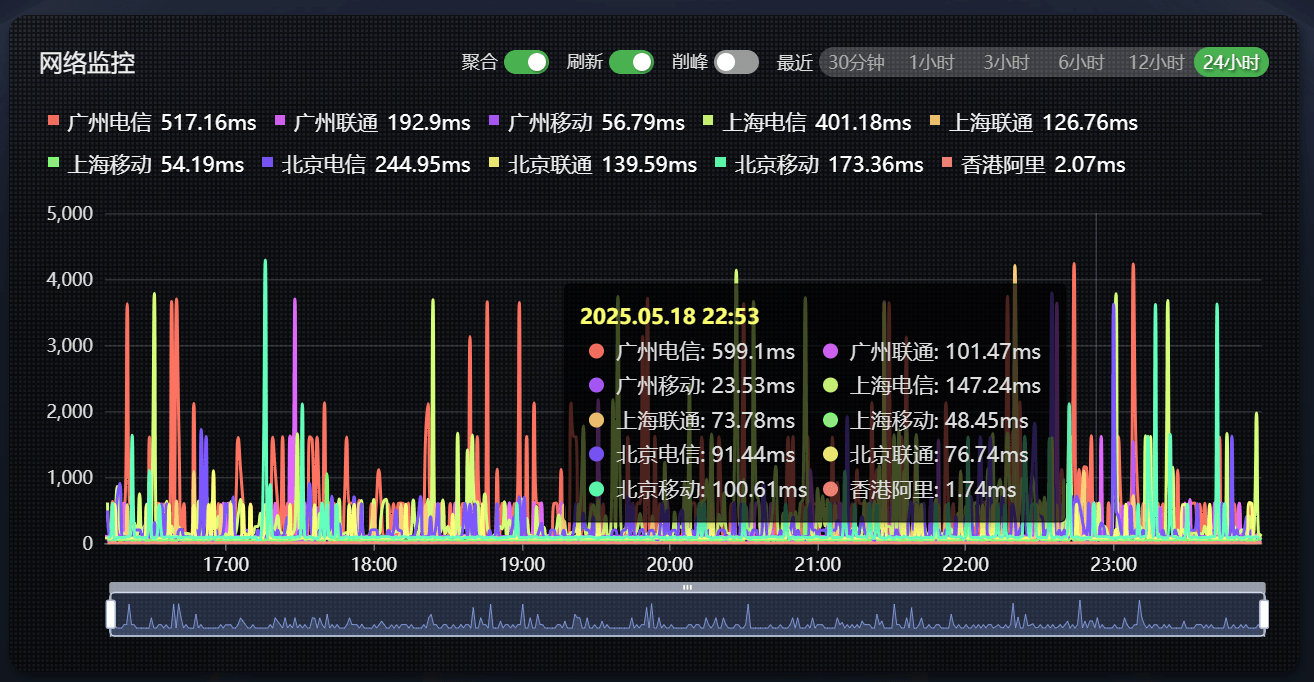This screenshot has height=682, width=1314.
Task: Switch to the 12小时 range
Action: click(1156, 62)
